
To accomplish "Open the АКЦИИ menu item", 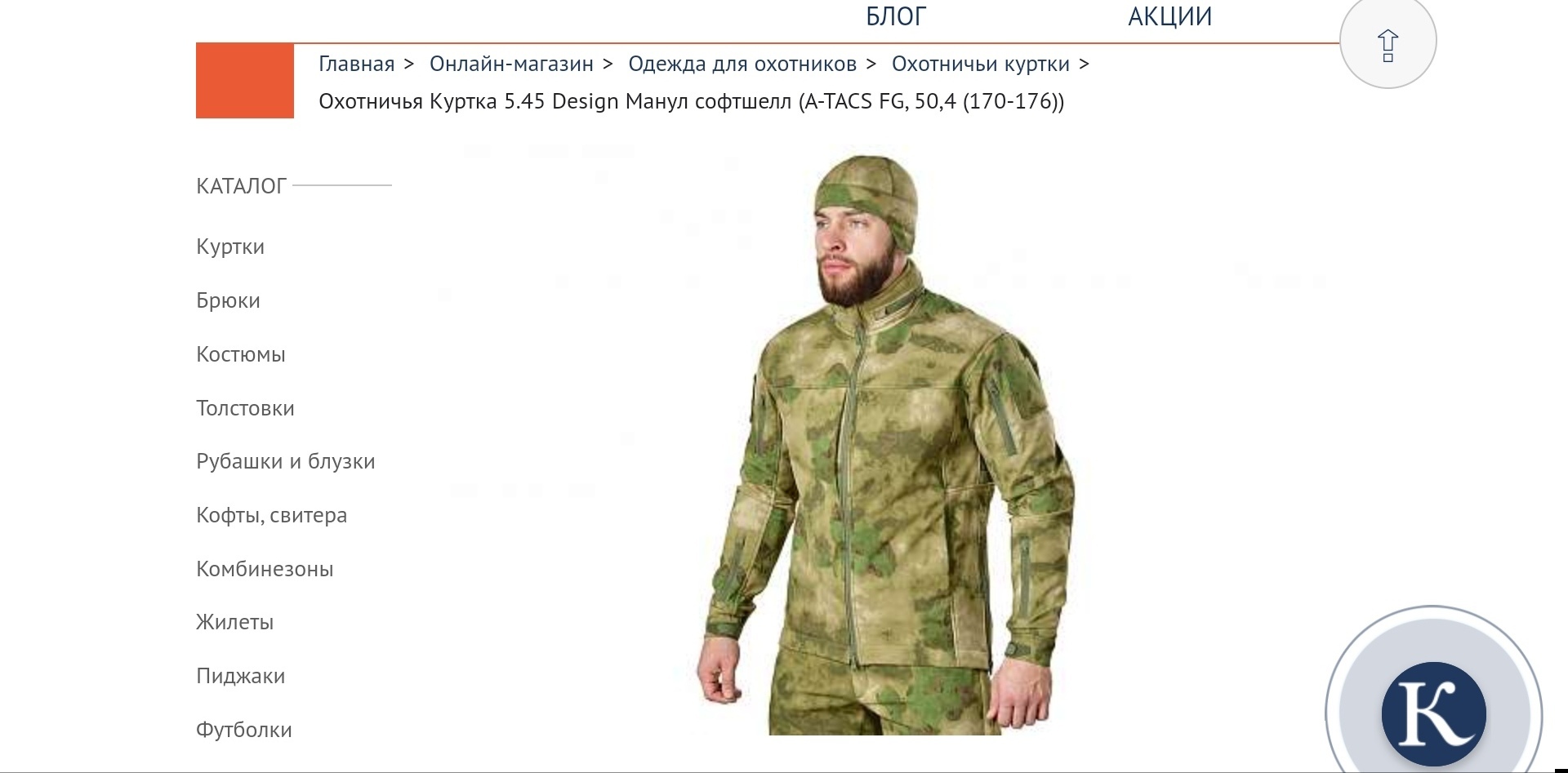I will 1169,16.
